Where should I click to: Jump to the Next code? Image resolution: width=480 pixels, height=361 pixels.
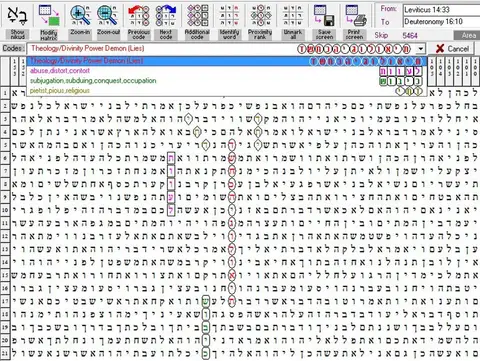166,16
